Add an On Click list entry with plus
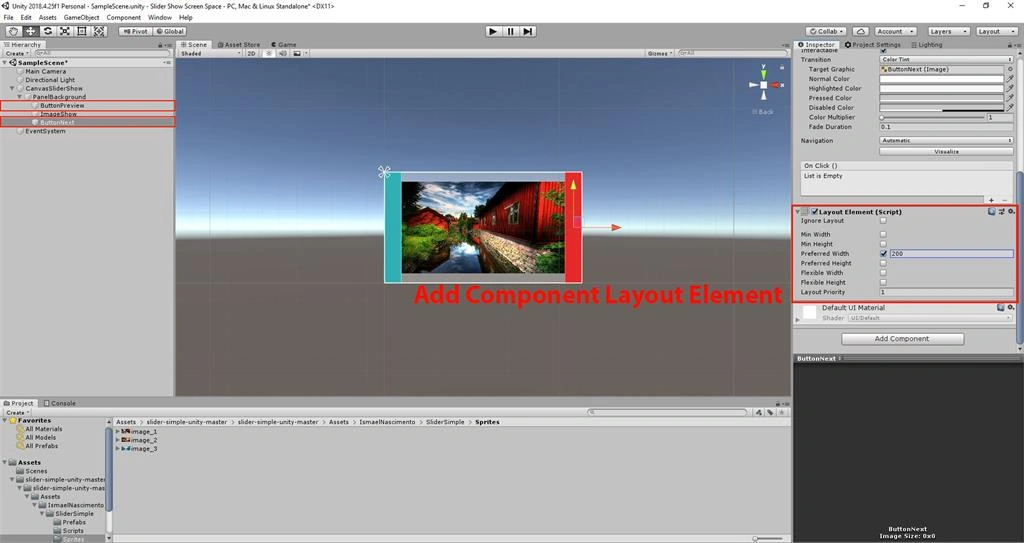Screen dimensions: 1024x543 point(991,200)
